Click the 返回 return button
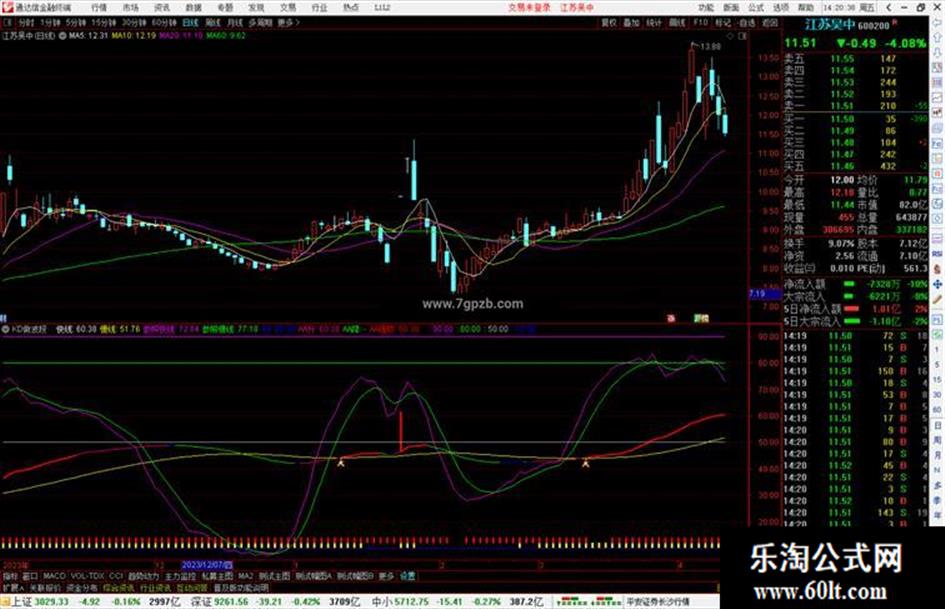The image size is (945, 609). 770,22
